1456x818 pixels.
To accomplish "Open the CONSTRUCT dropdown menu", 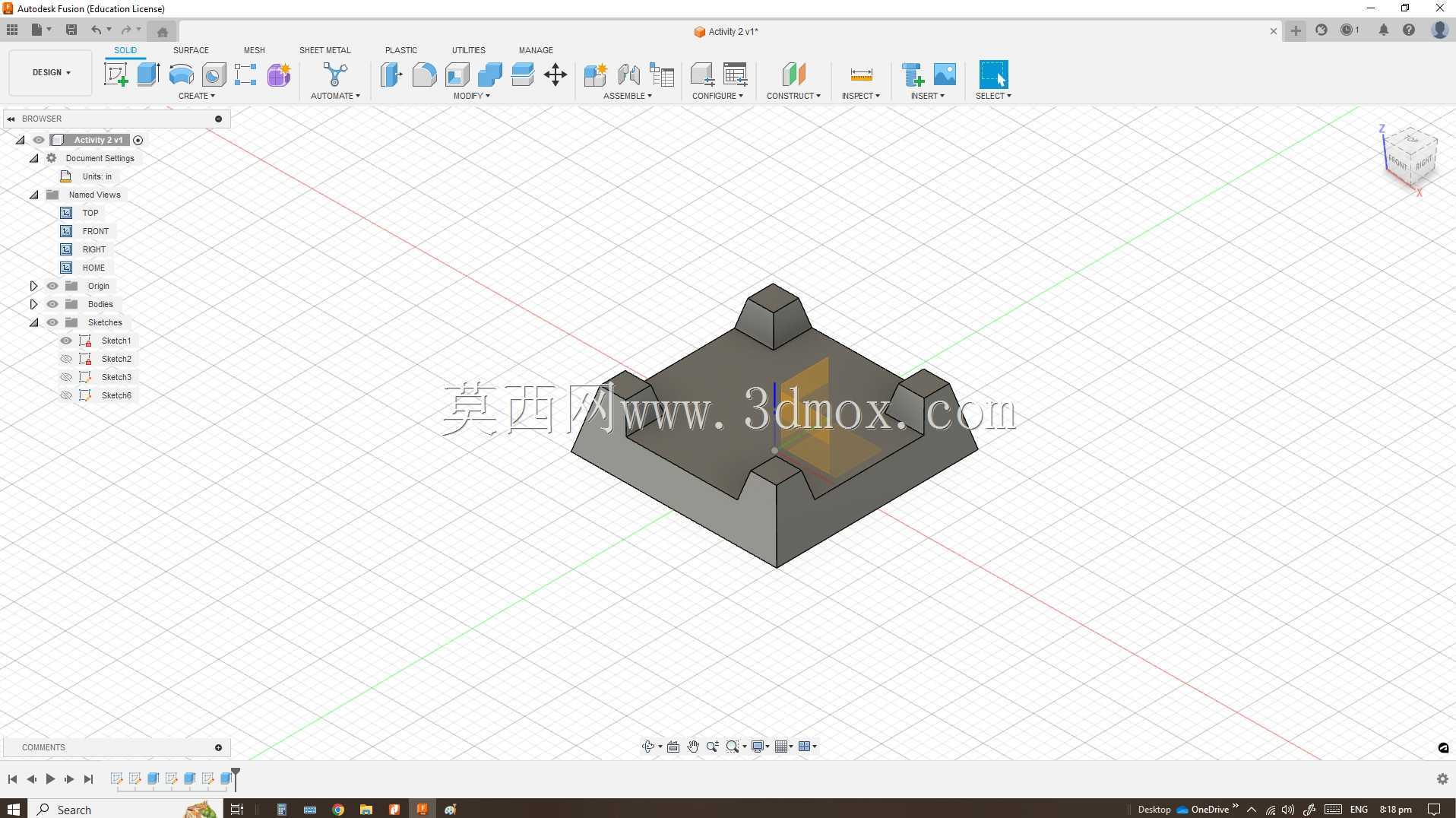I will coord(793,96).
